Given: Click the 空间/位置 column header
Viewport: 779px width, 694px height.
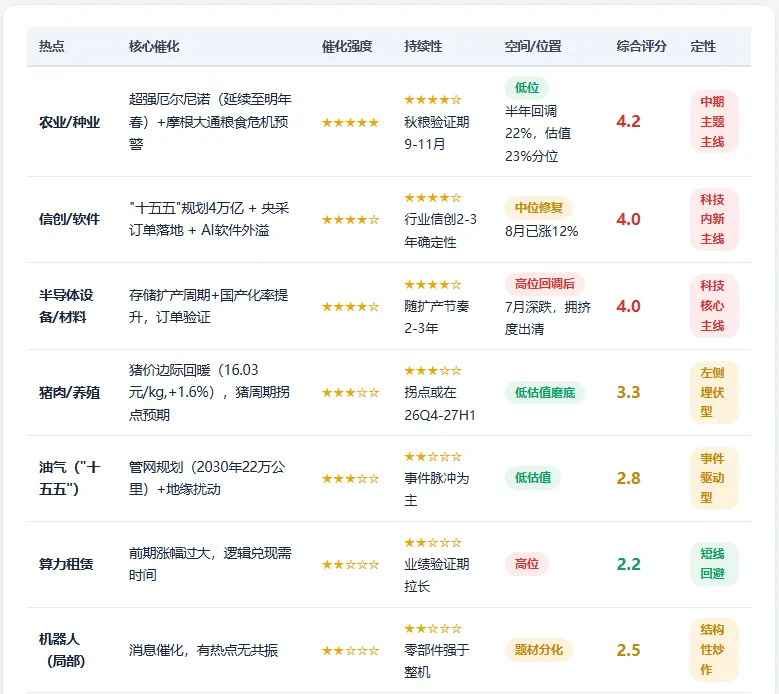Looking at the screenshot, I should [533, 47].
